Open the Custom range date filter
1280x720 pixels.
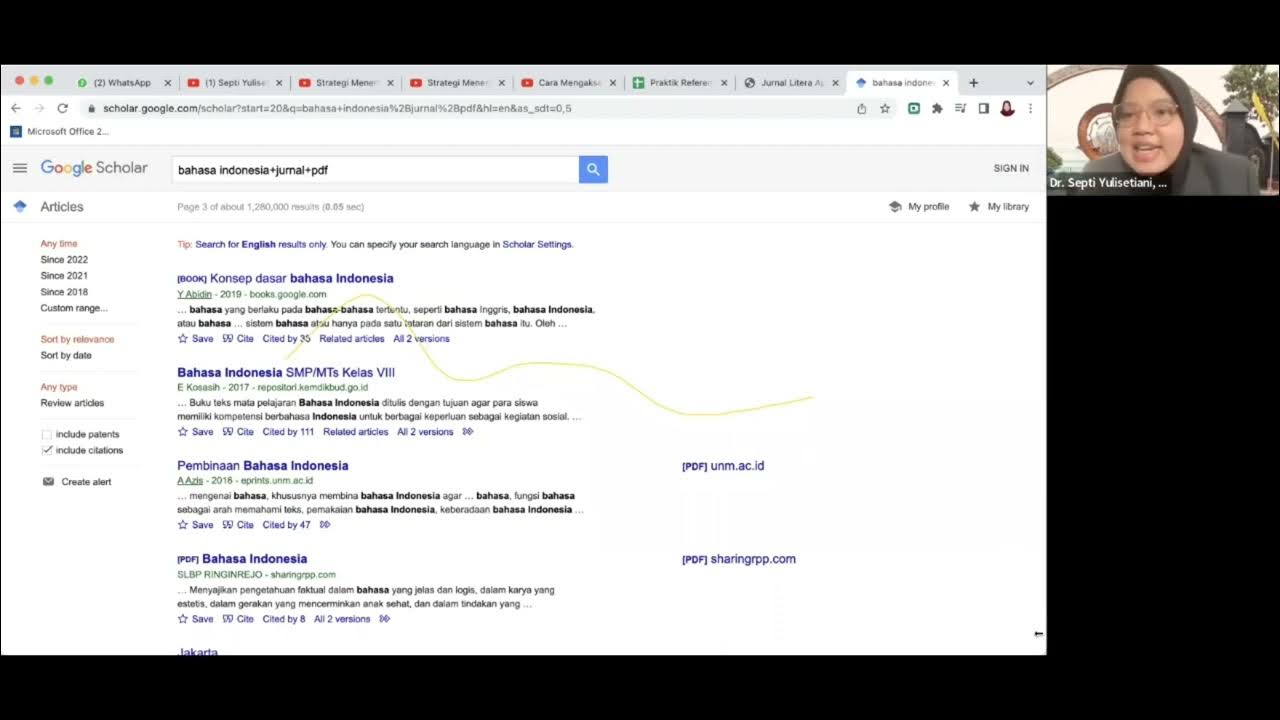(74, 308)
